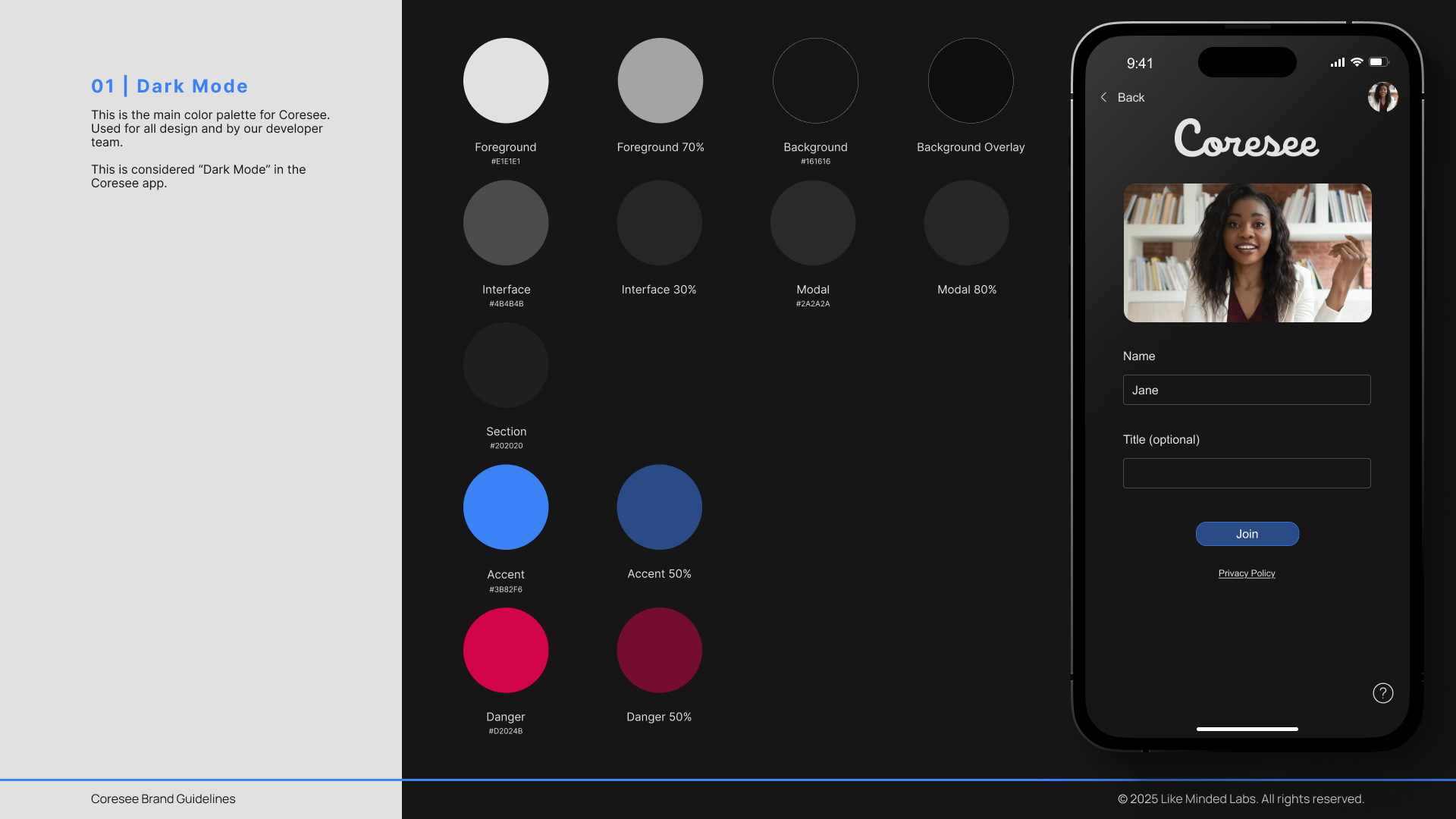The image size is (1456, 819).
Task: Click the cellular signal bars icon
Action: pos(1337,63)
